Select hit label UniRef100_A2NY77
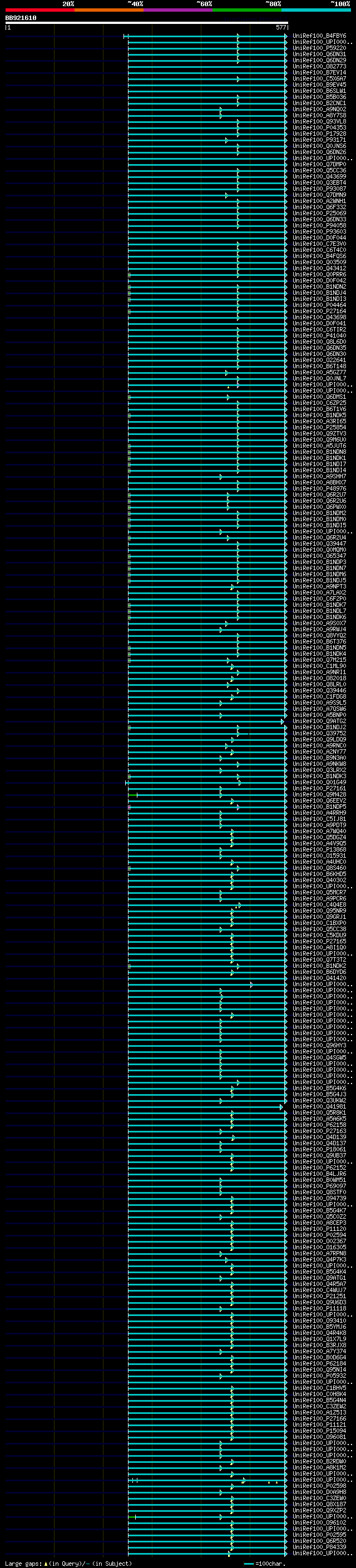The height and width of the screenshot is (1568, 356). pyautogui.click(x=319, y=752)
